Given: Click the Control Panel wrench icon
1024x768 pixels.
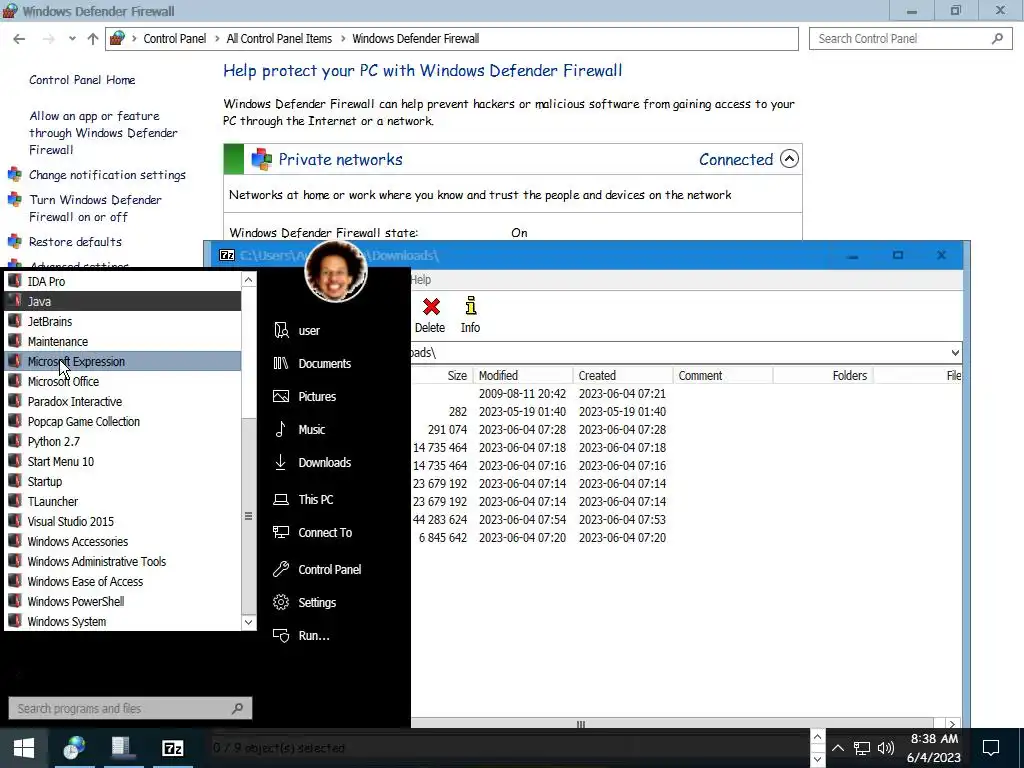Looking at the screenshot, I should (281, 569).
